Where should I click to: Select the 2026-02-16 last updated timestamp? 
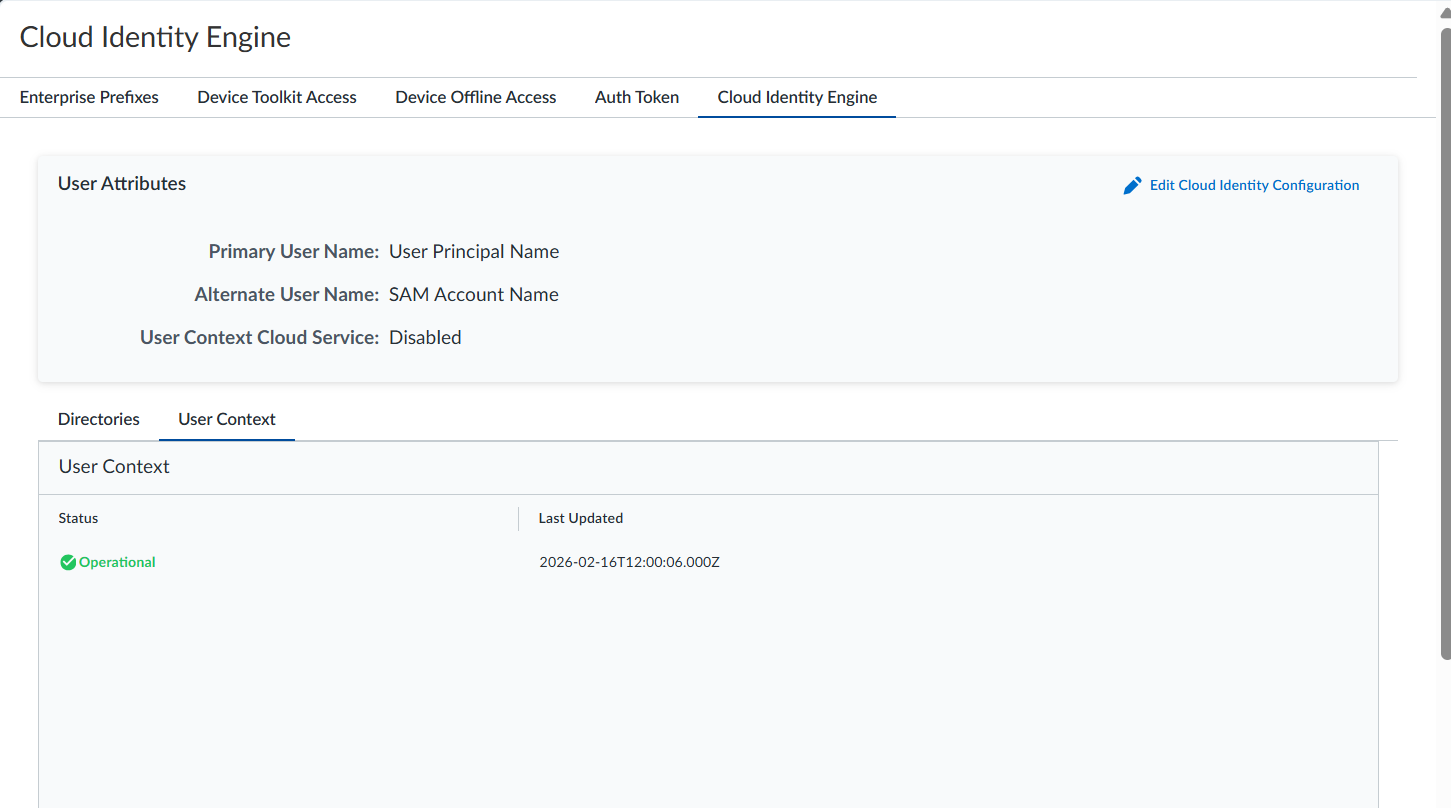pos(629,563)
